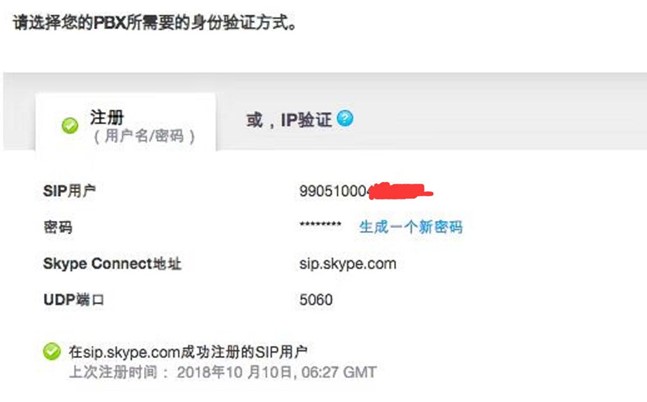Click the green checkmark on 注册 tab
647x402 pixels.
[x=70, y=125]
